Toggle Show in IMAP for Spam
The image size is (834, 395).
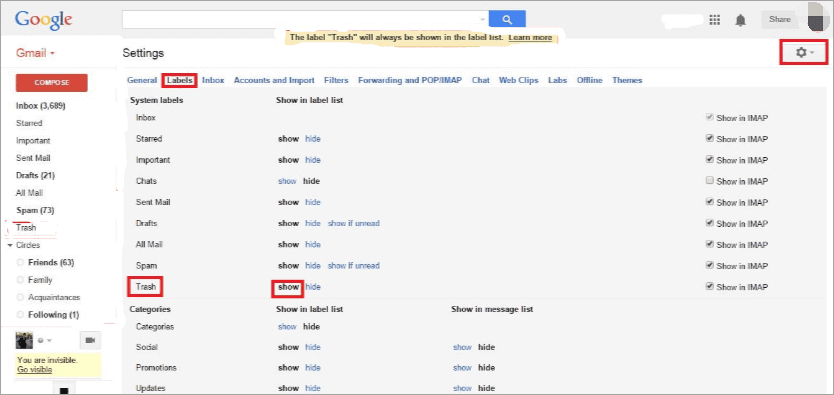709,265
